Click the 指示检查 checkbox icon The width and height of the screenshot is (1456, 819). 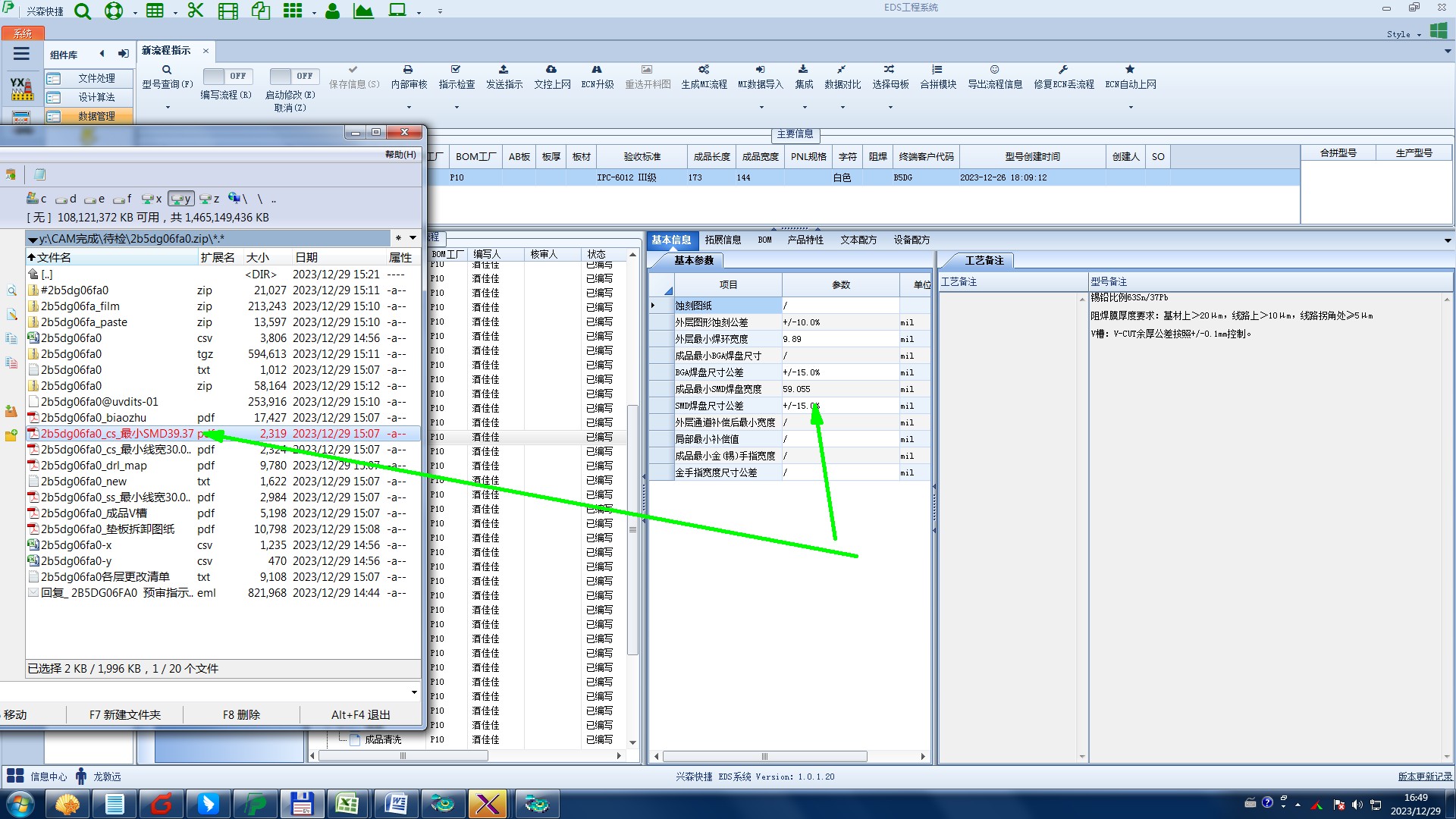456,70
